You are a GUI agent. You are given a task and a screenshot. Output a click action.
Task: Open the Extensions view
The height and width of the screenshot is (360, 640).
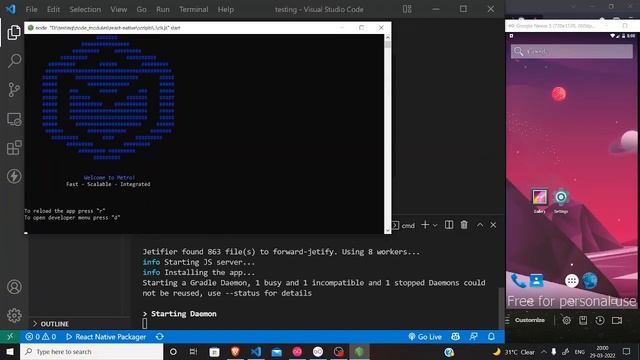pyautogui.click(x=14, y=148)
